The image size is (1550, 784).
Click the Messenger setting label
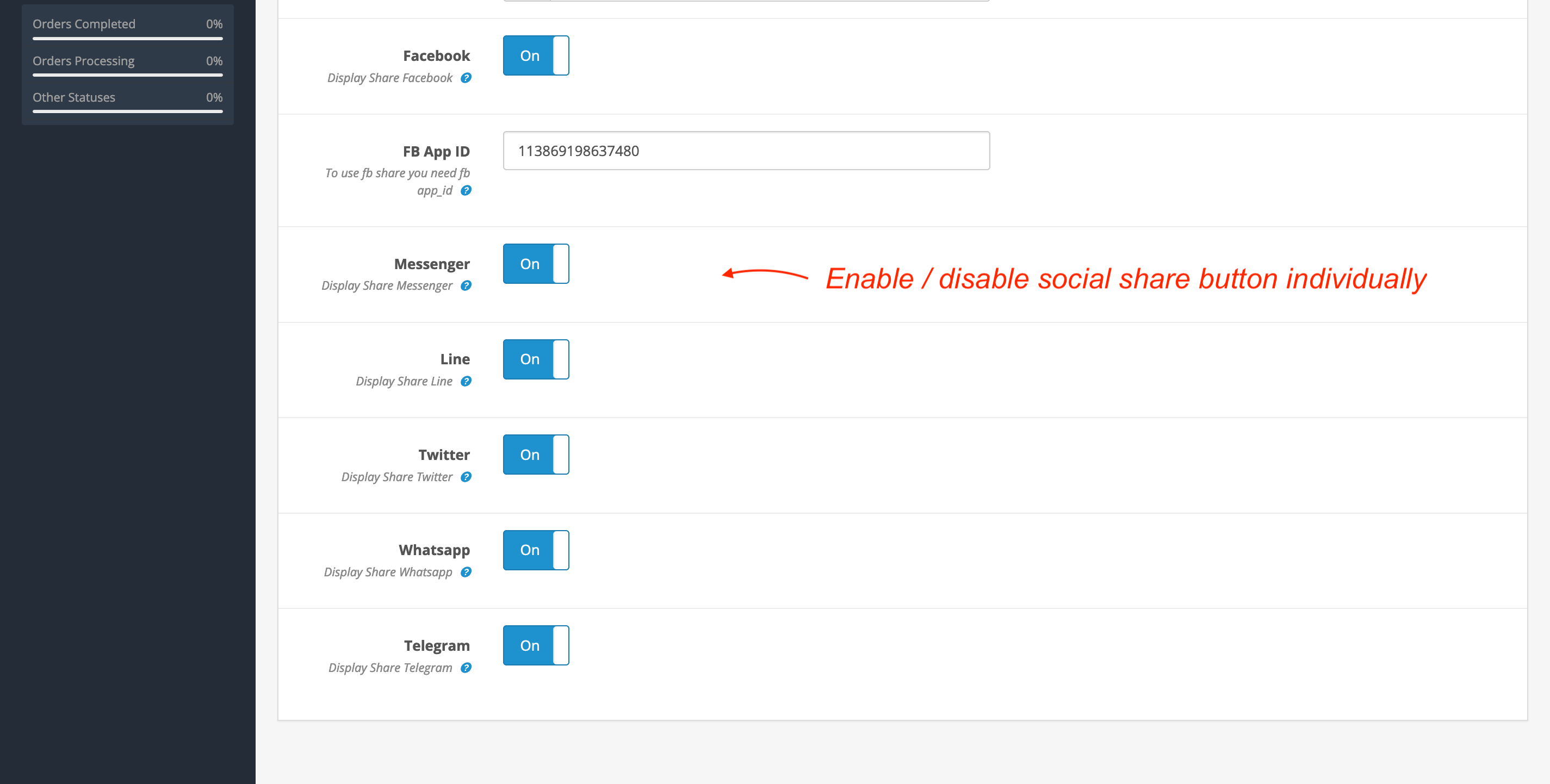coord(432,264)
